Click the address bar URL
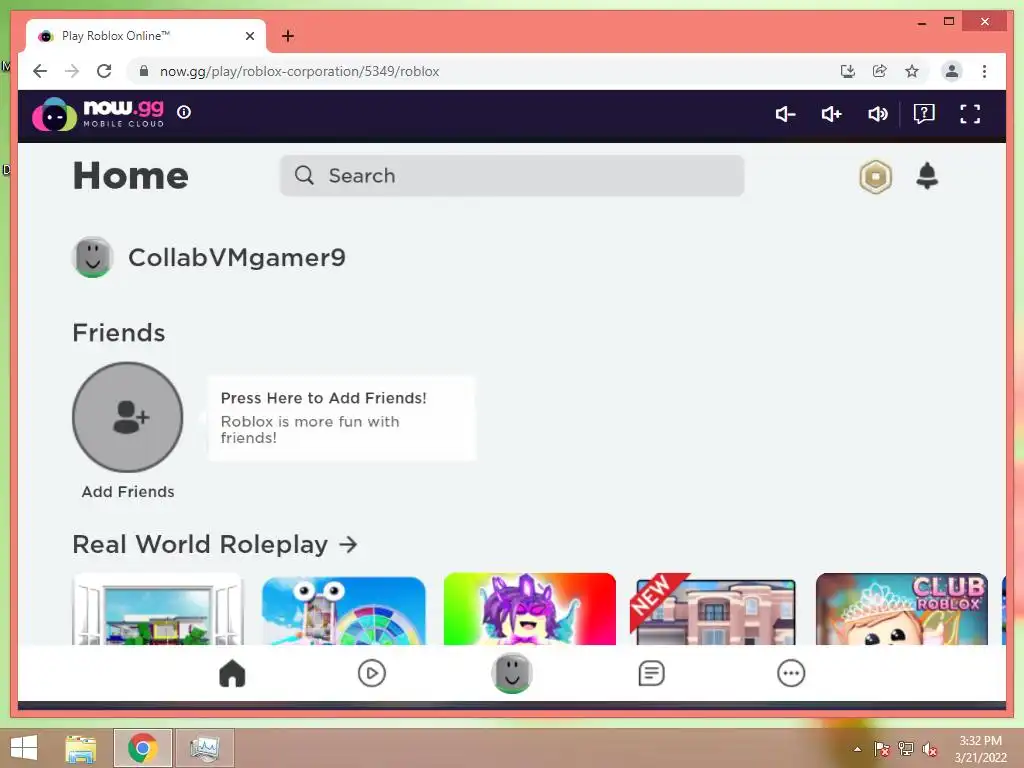Image resolution: width=1024 pixels, height=768 pixels. click(x=300, y=71)
